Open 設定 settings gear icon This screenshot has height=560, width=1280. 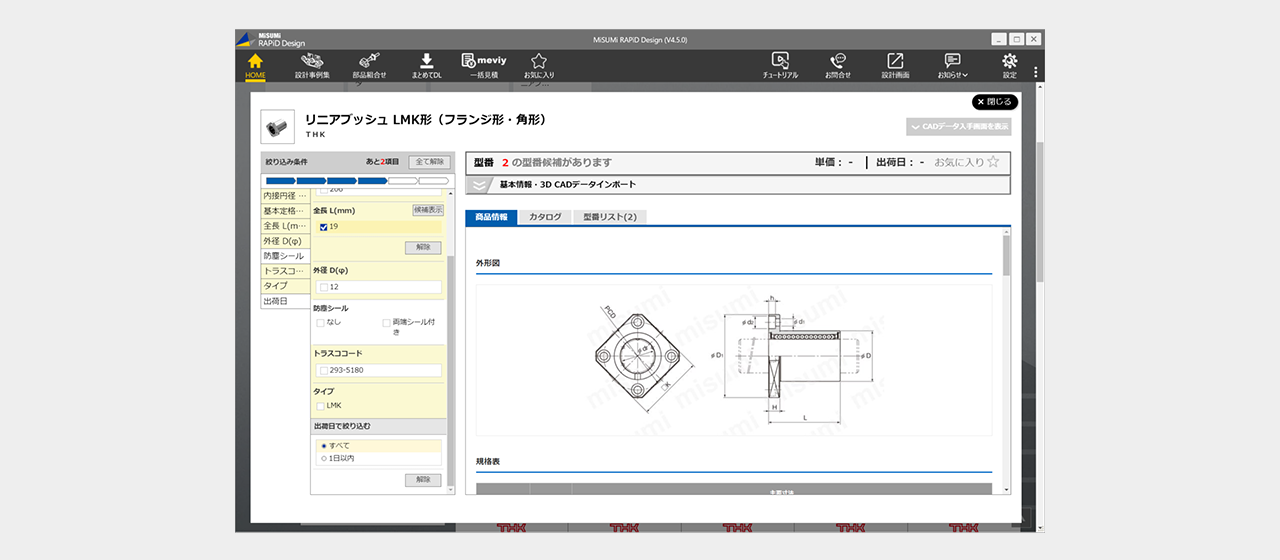click(x=1009, y=65)
